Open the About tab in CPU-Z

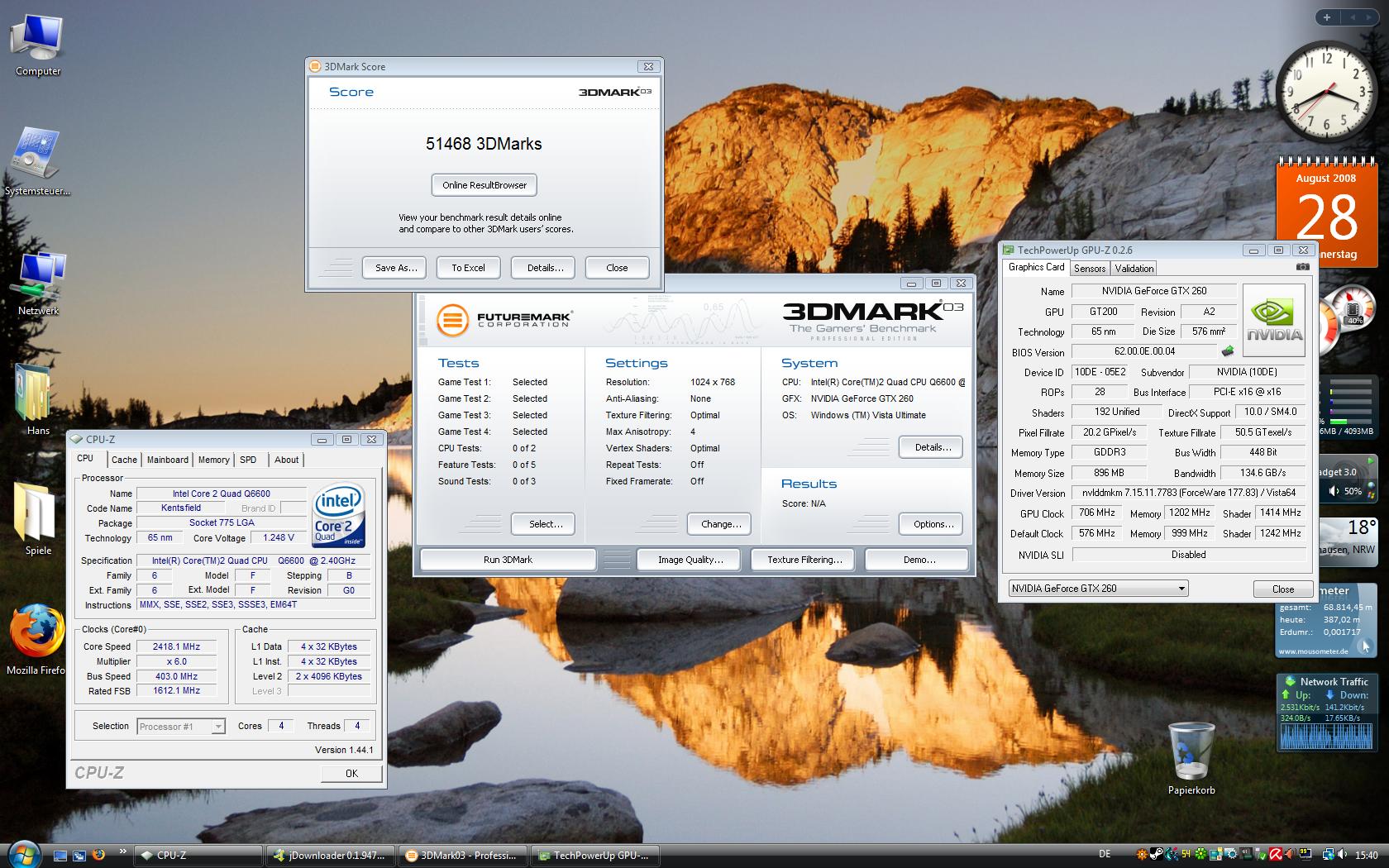point(287,460)
